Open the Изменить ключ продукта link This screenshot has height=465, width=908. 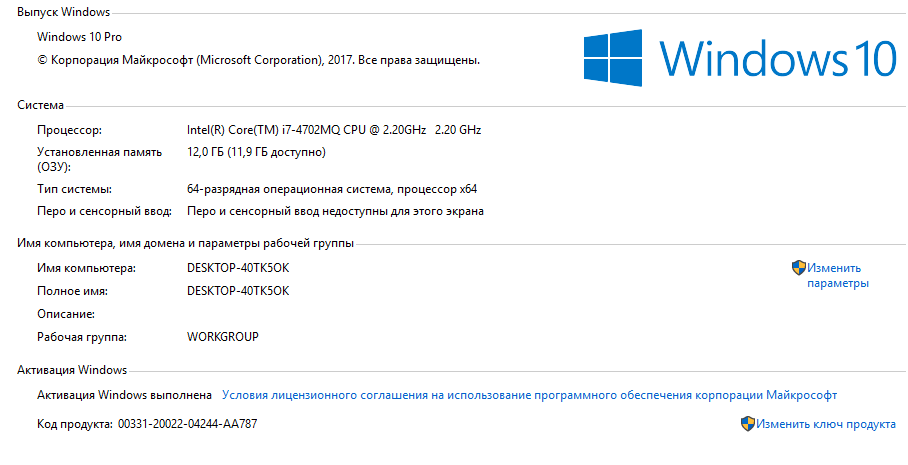coord(825,424)
